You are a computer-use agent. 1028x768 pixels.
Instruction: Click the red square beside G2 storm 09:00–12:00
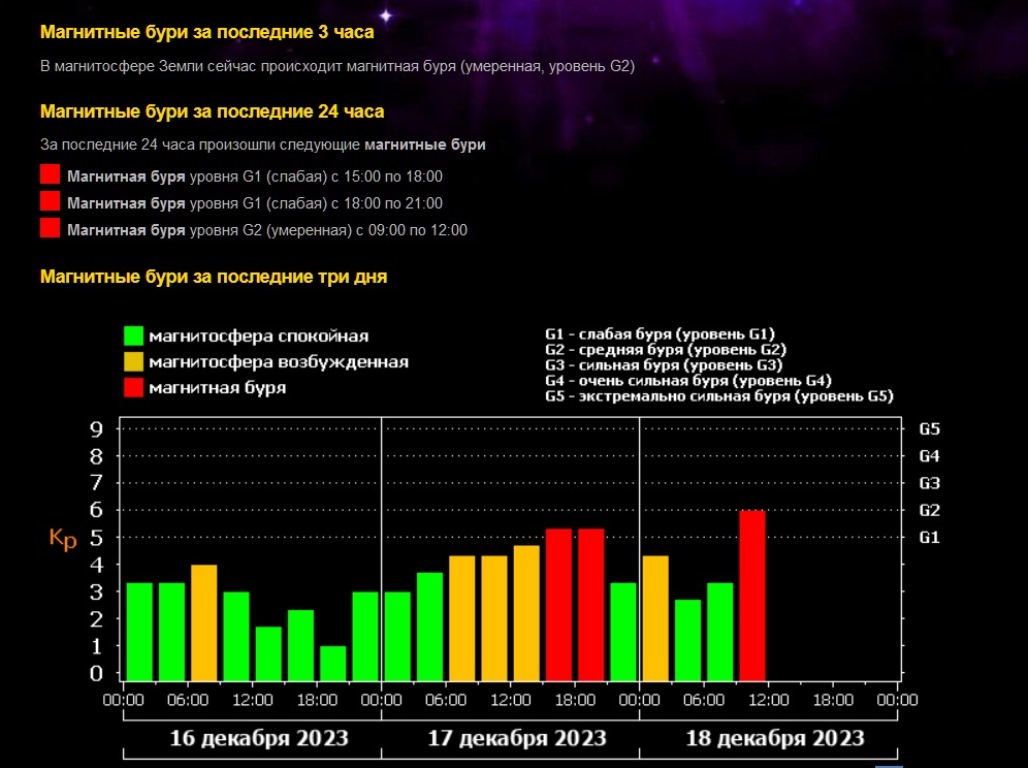click(50, 229)
